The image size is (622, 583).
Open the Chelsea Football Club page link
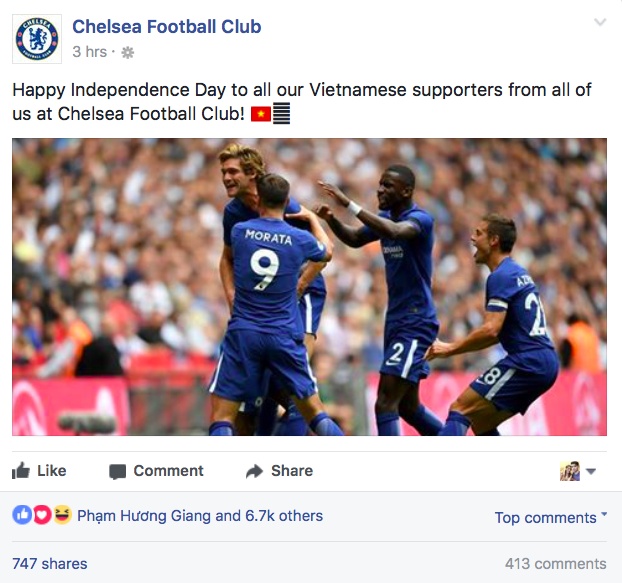(x=166, y=27)
